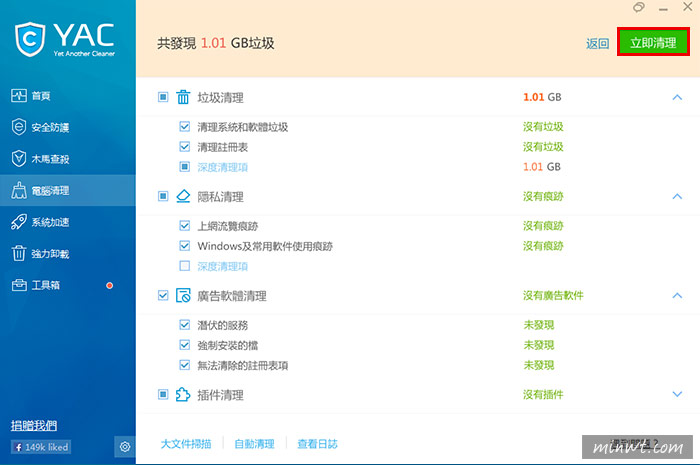Screen dimensions: 700x465
Task: Click the 插件清理 puzzle piece icon
Action: point(183,394)
